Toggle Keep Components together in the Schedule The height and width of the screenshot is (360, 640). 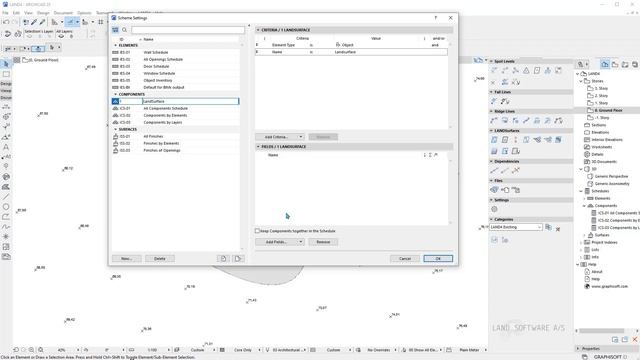(x=258, y=231)
